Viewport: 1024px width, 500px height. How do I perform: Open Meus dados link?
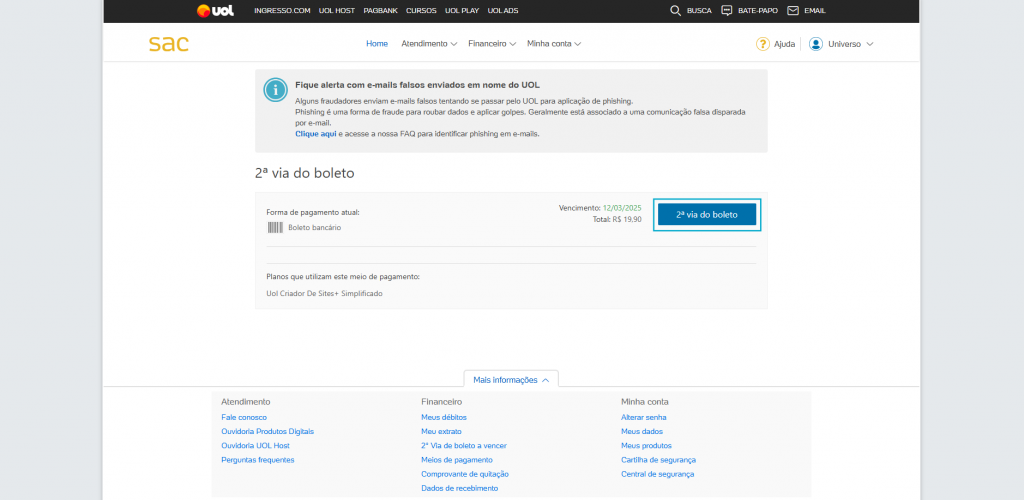coord(642,431)
